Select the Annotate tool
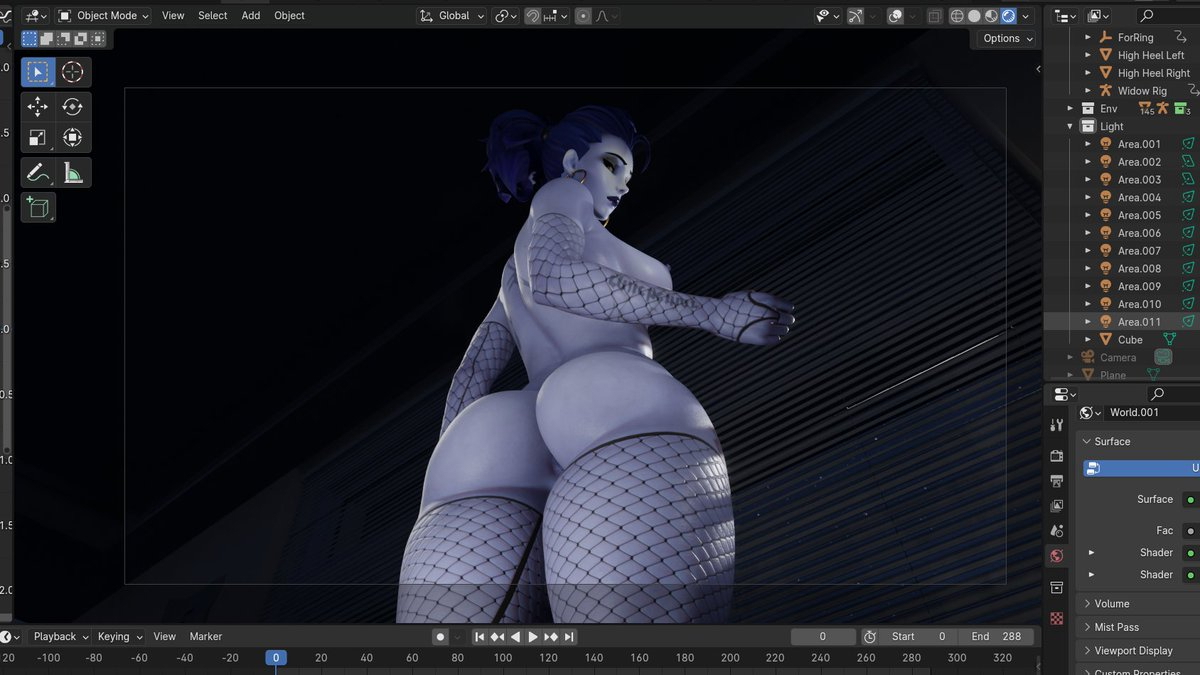1200x675 pixels. [x=38, y=173]
